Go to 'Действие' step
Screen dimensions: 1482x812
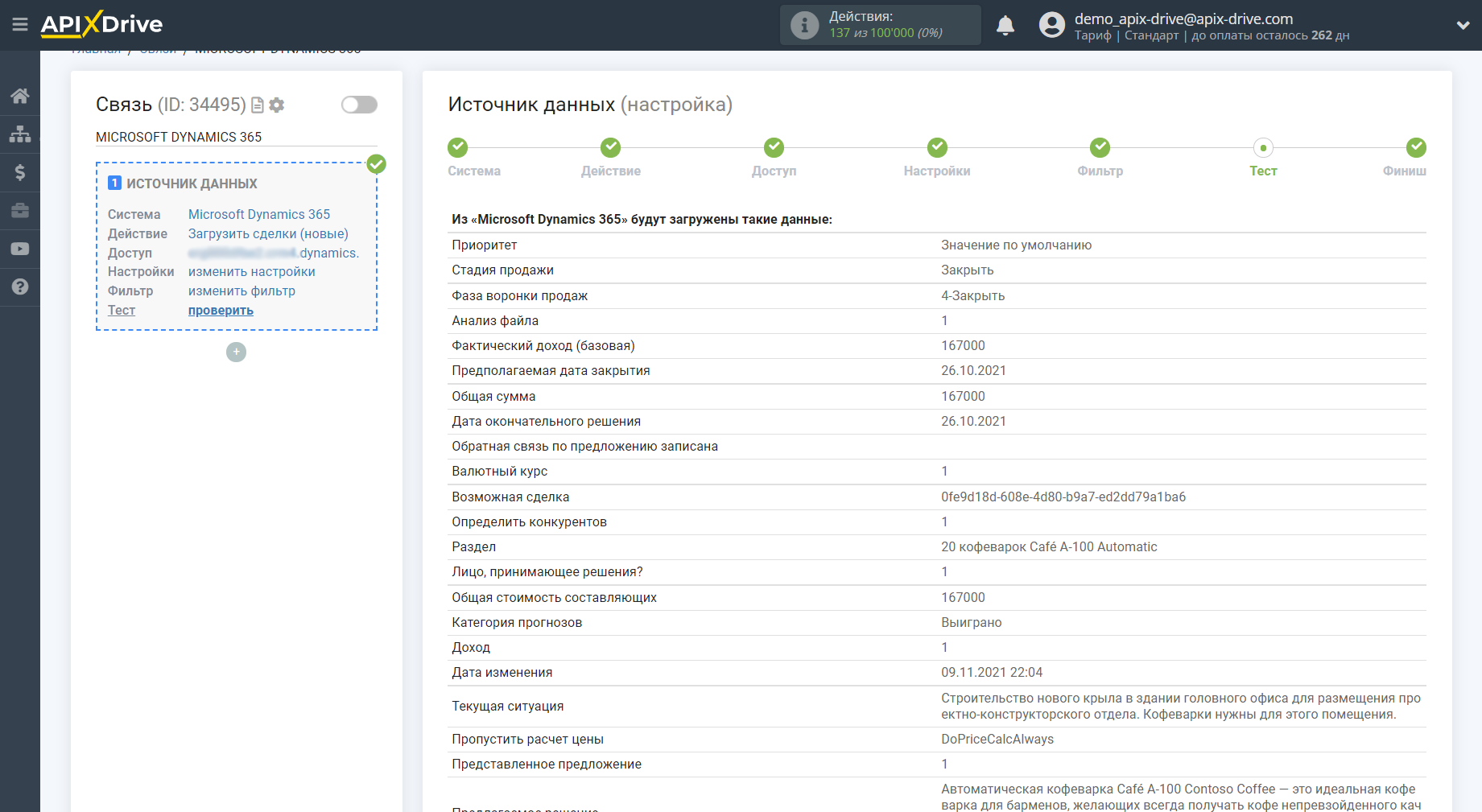click(x=611, y=147)
